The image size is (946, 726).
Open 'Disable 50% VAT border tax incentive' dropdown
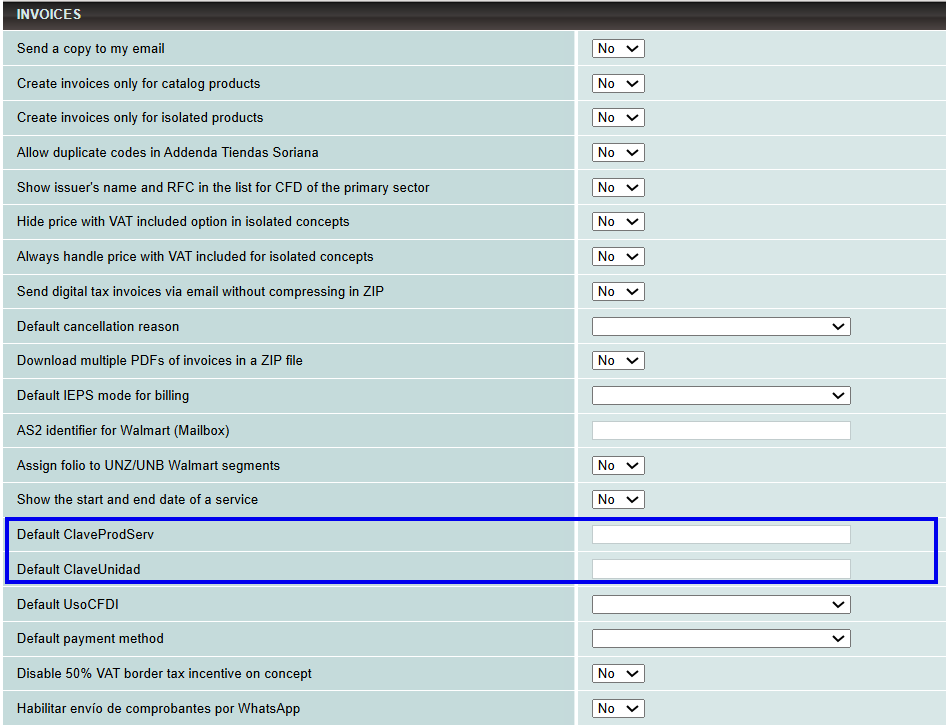[x=618, y=674]
